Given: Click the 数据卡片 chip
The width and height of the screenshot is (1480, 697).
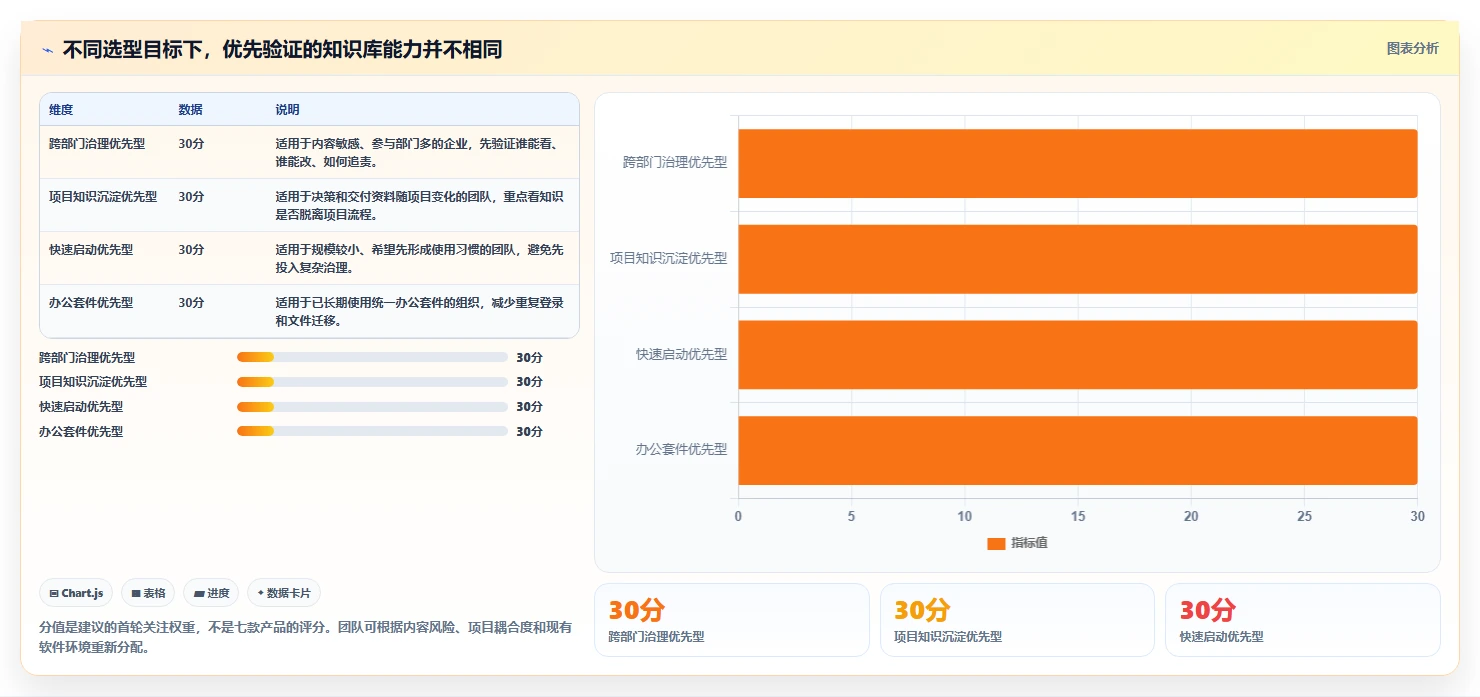Looking at the screenshot, I should [x=284, y=593].
